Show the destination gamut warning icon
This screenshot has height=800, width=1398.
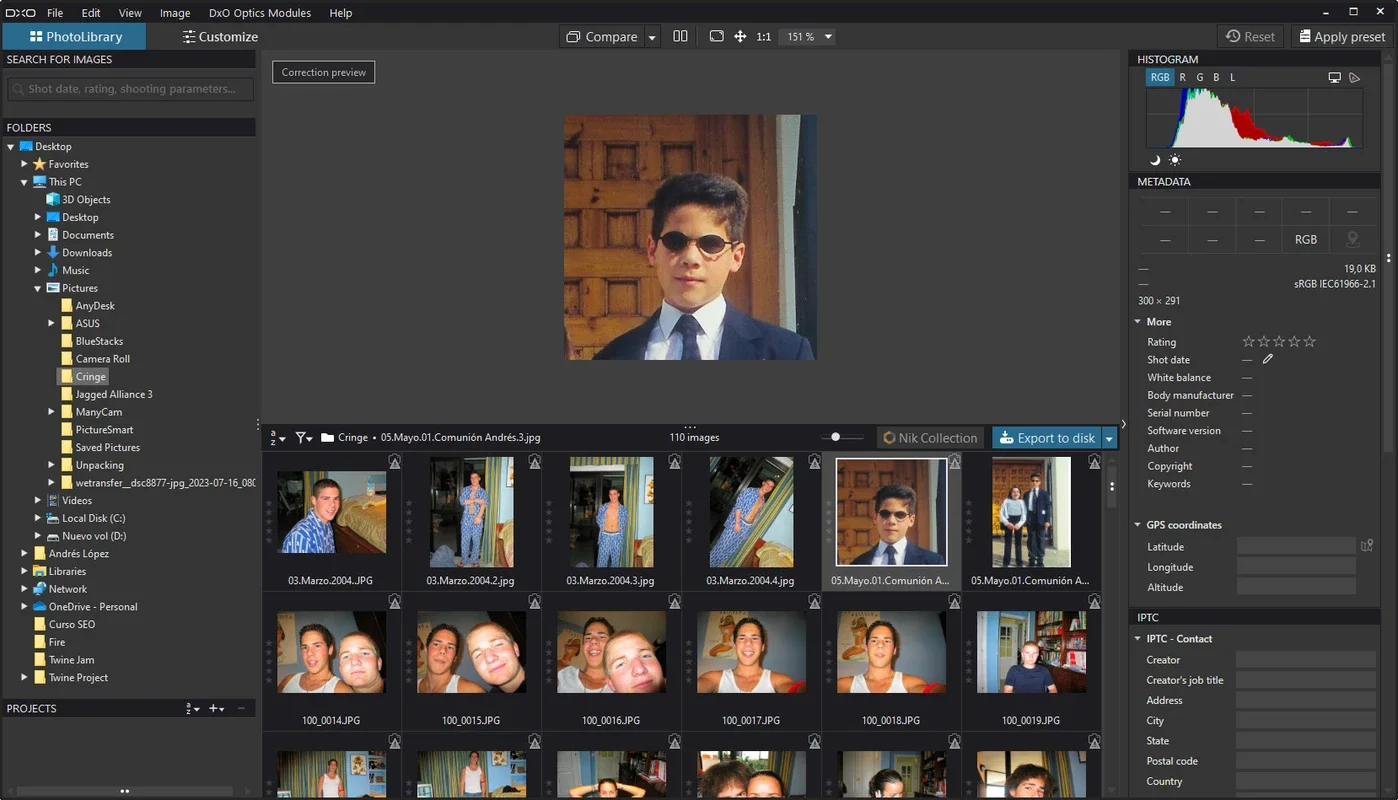pos(1355,77)
